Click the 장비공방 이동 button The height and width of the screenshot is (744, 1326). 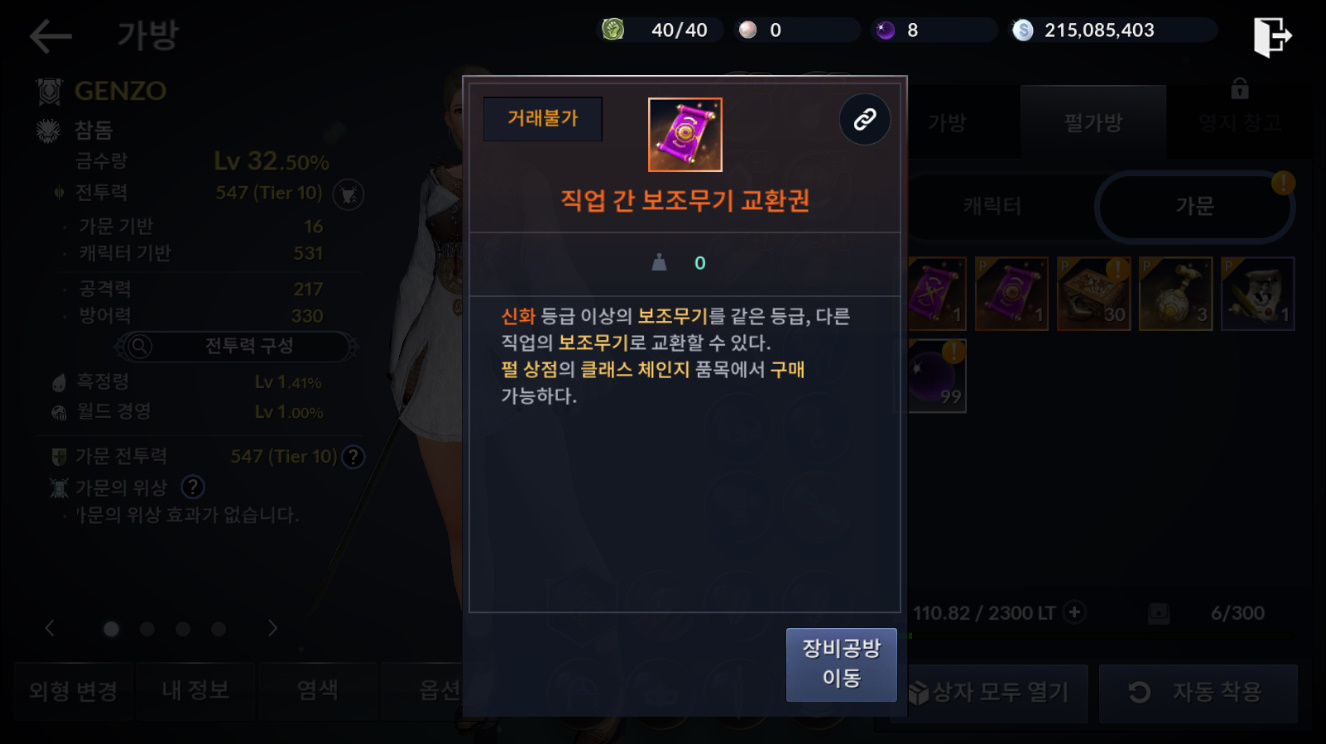pyautogui.click(x=841, y=664)
